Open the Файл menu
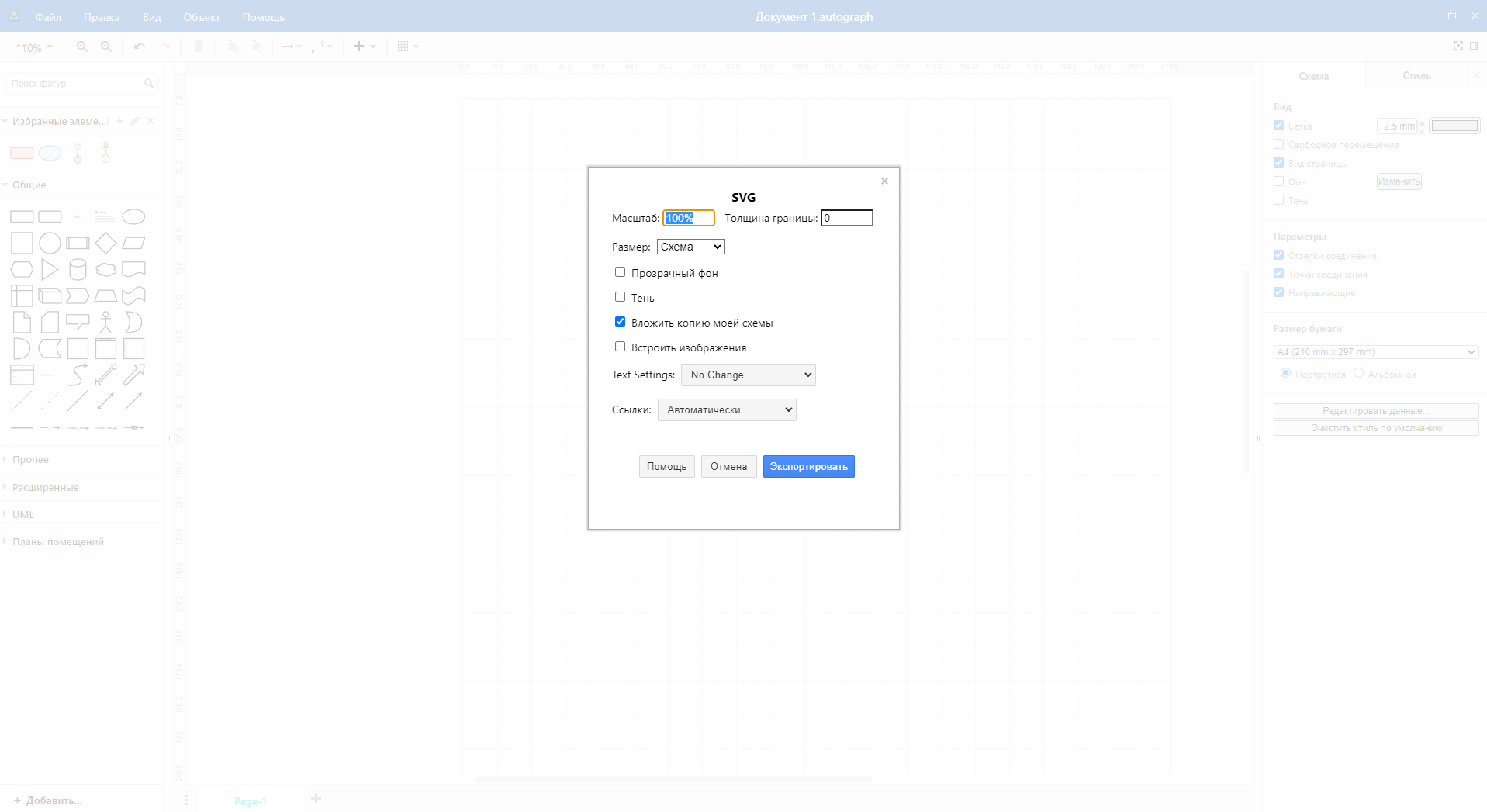The height and width of the screenshot is (812, 1487). tap(48, 17)
